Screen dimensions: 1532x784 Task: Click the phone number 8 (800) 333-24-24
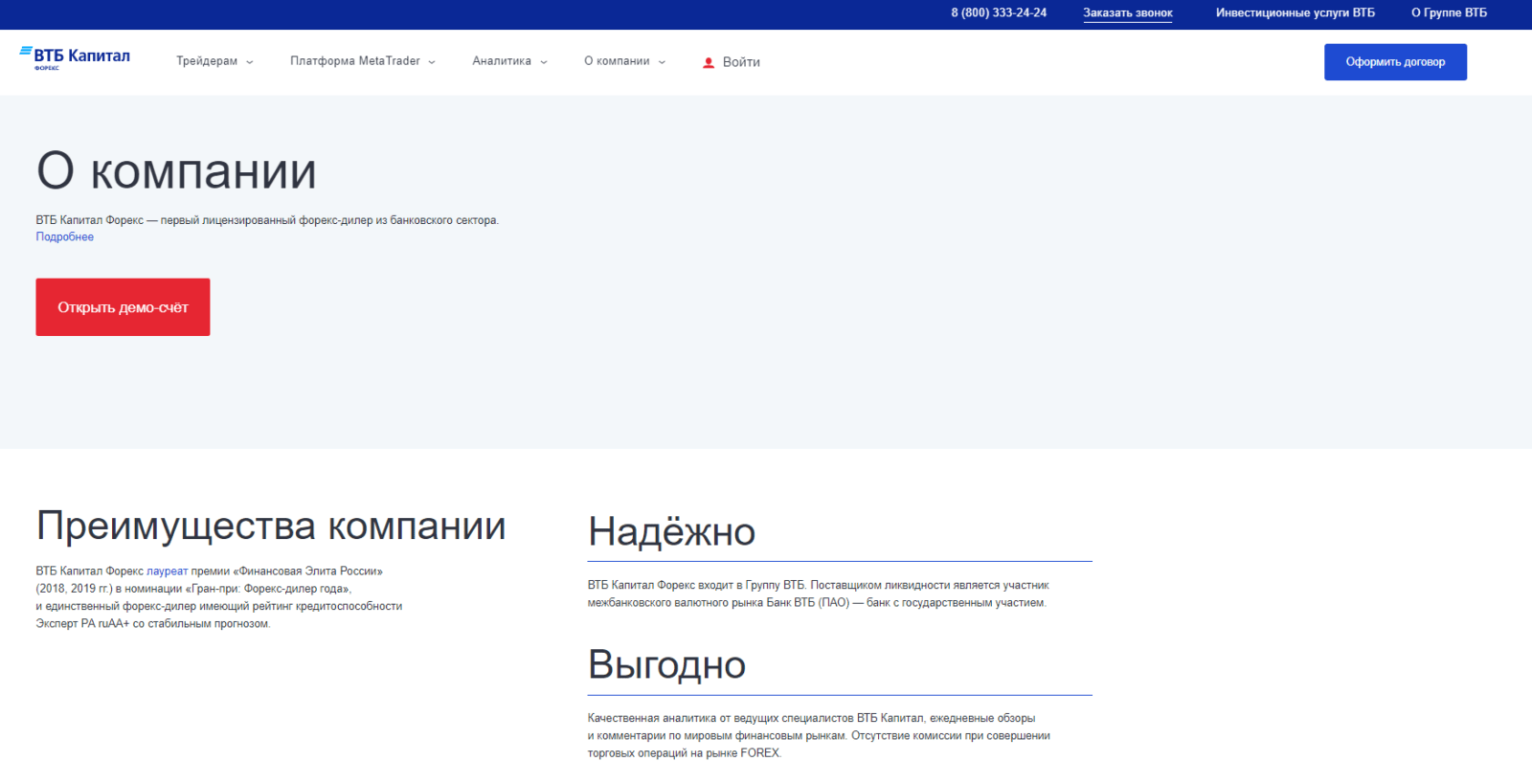coord(999,13)
